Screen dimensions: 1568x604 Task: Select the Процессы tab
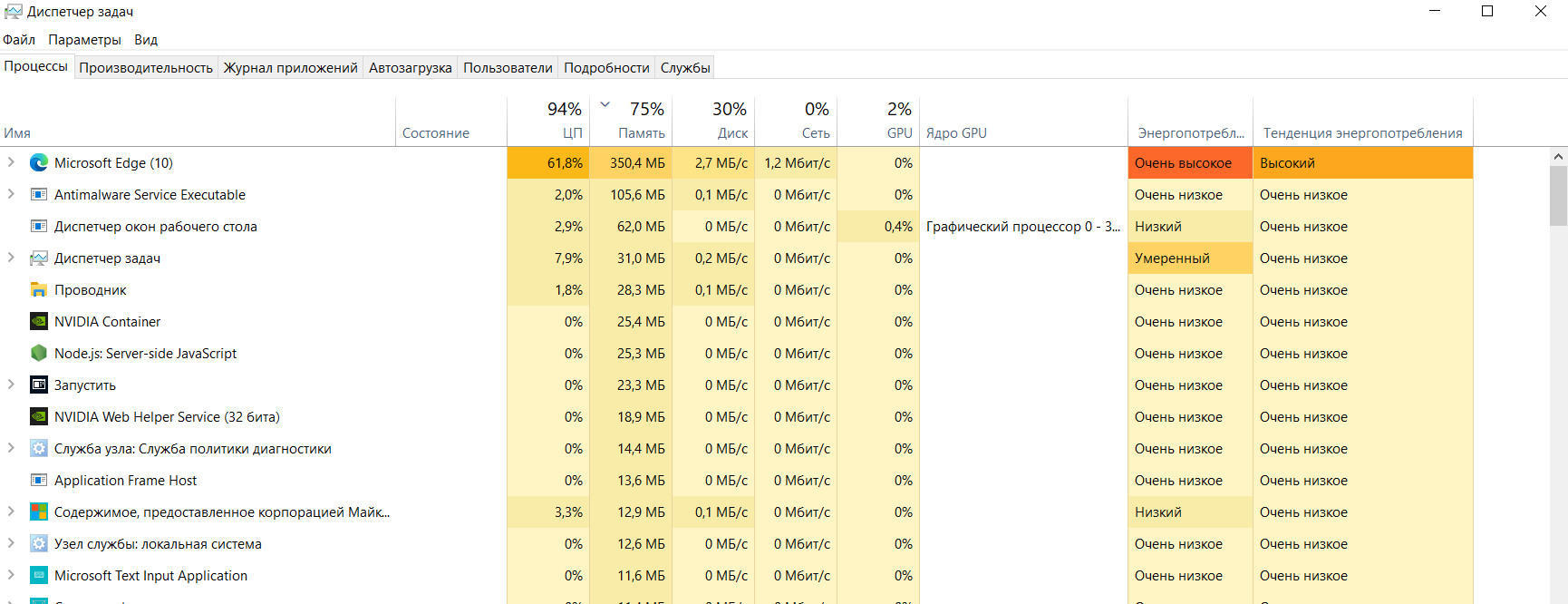tap(36, 66)
